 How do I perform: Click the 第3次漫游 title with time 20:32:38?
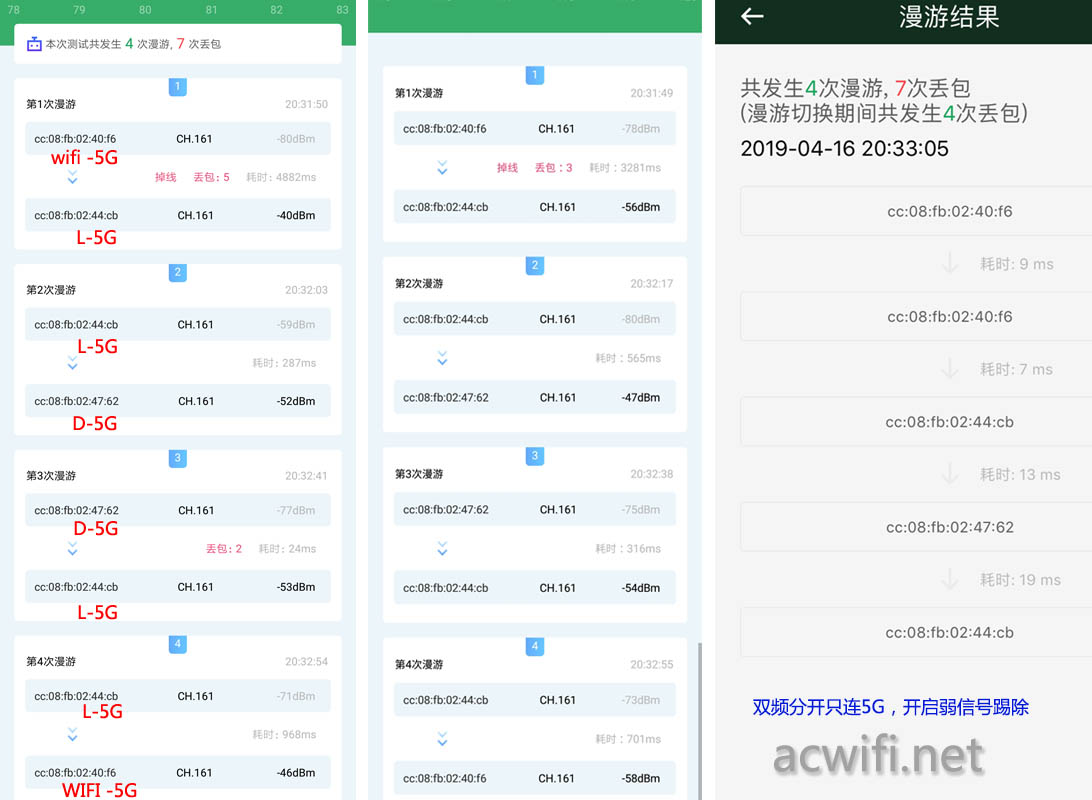pos(419,474)
